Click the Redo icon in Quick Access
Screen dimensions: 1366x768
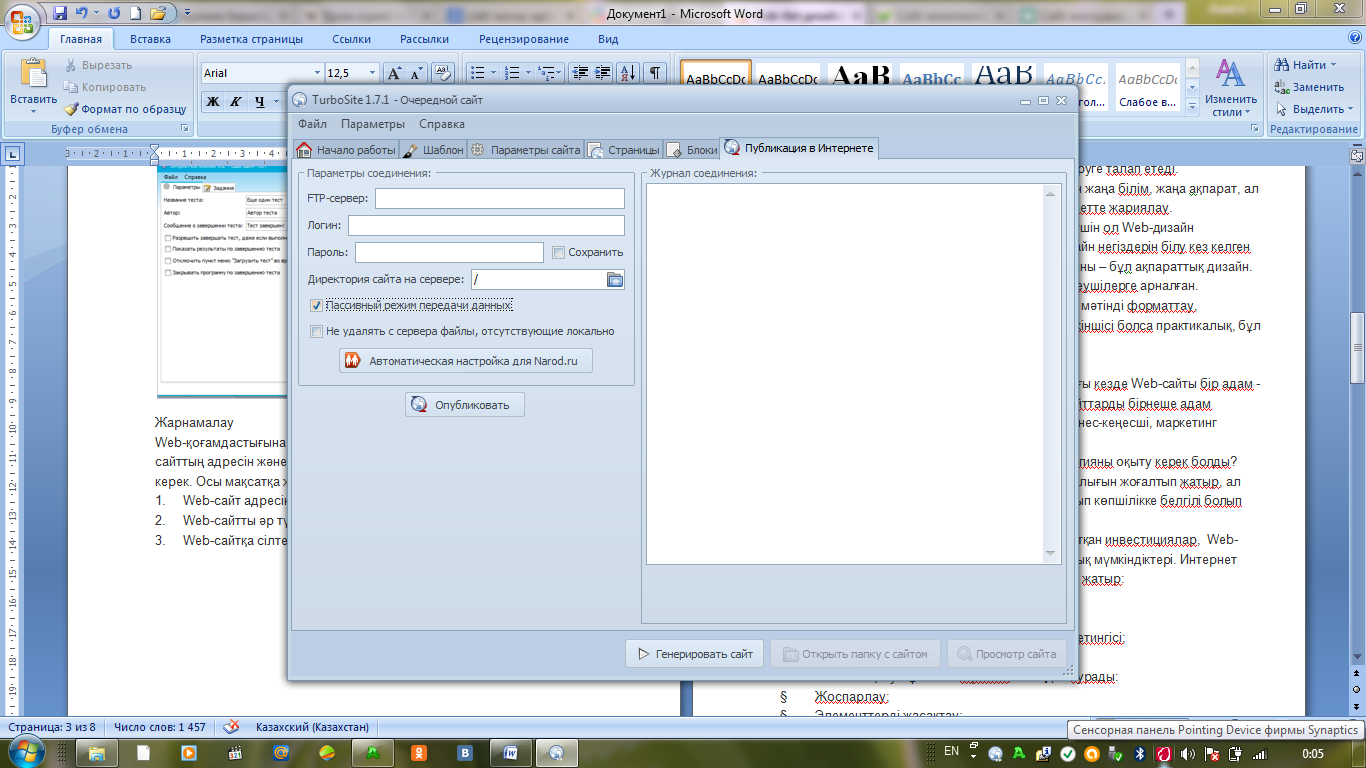pos(112,13)
